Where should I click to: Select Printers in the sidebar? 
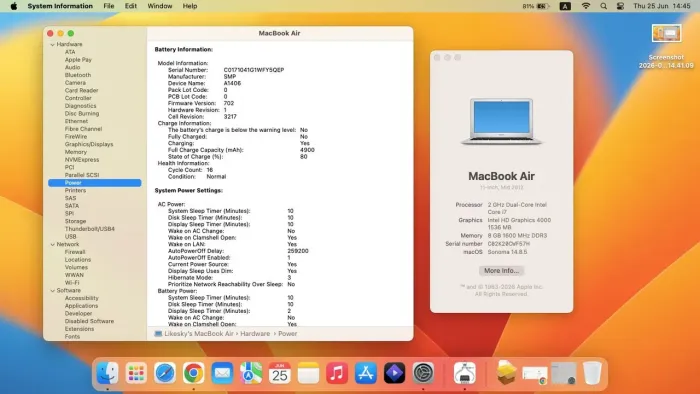tap(75, 191)
